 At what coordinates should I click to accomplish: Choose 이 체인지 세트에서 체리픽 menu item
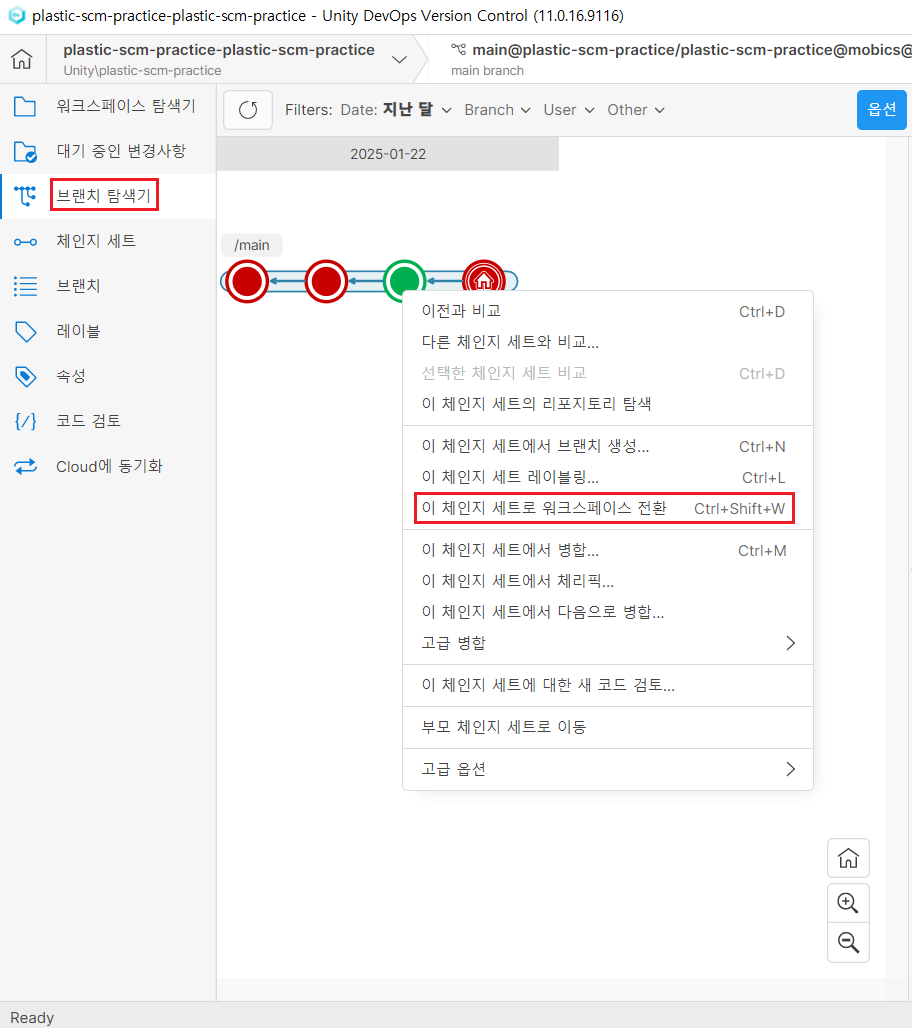[608, 581]
